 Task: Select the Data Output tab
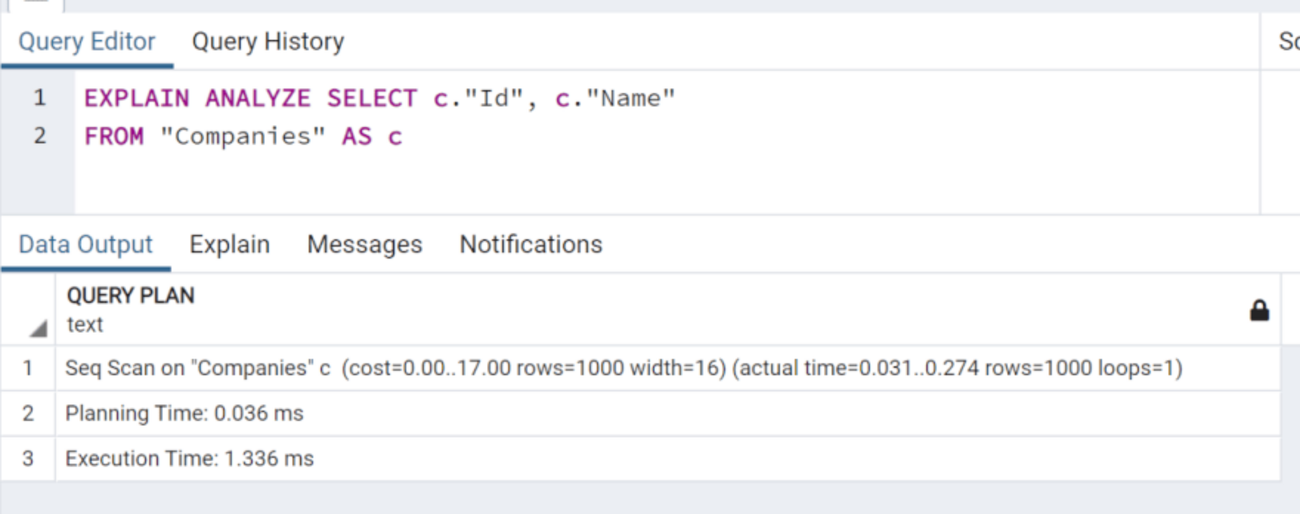[86, 245]
